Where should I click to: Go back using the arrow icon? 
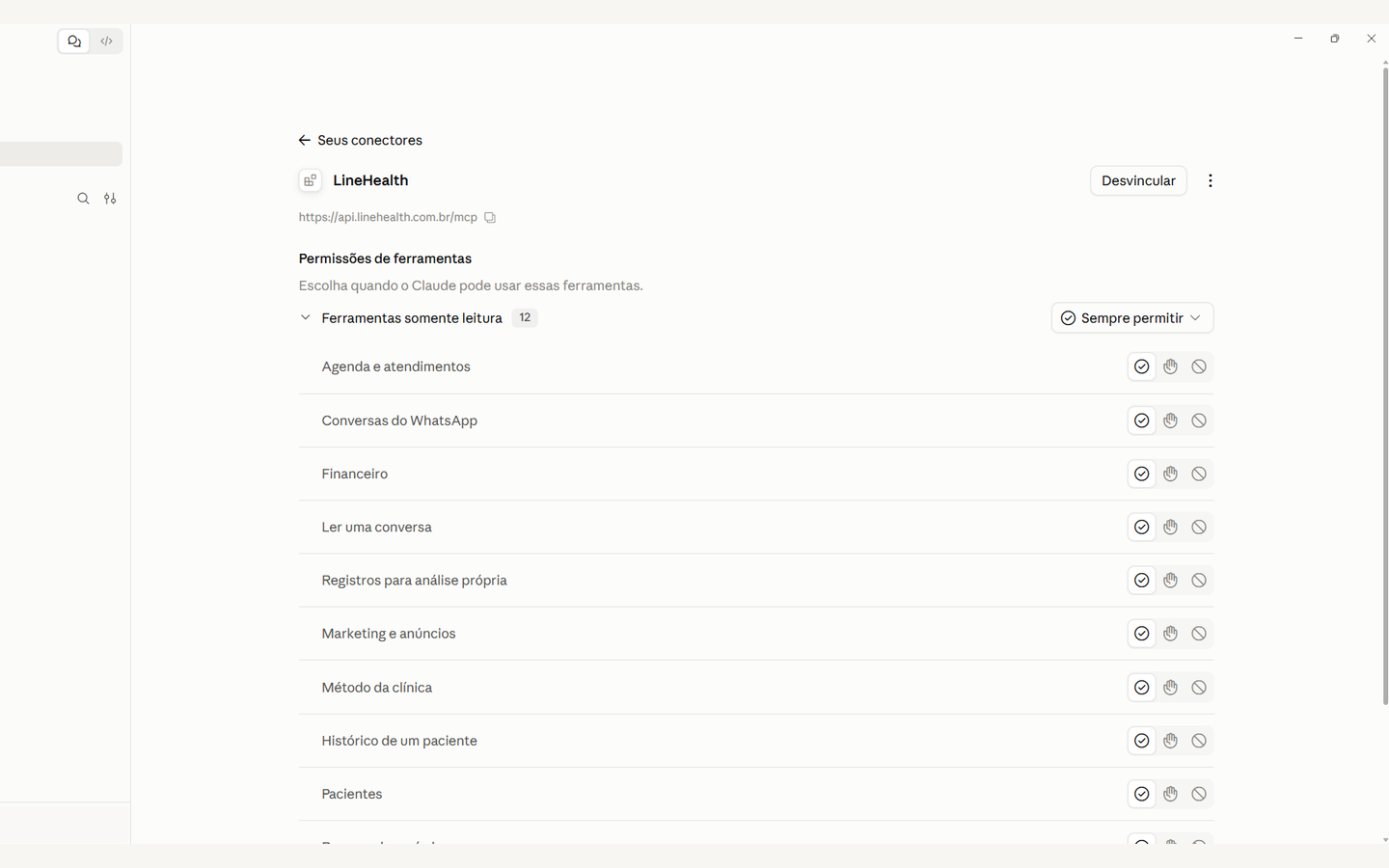click(305, 141)
